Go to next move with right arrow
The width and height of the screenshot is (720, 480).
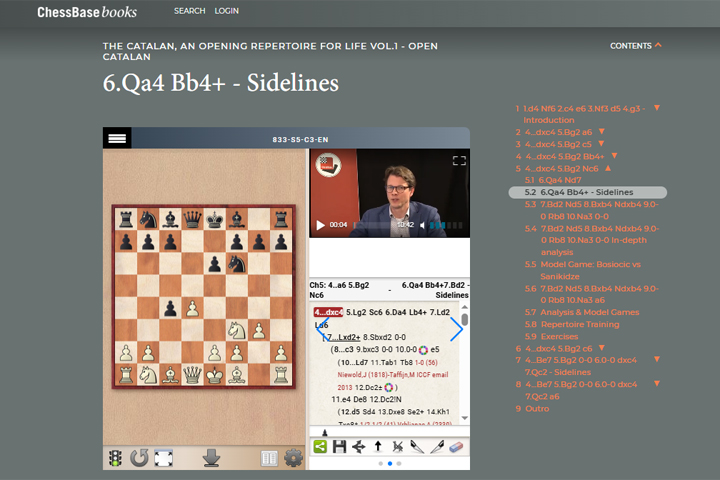(x=456, y=329)
